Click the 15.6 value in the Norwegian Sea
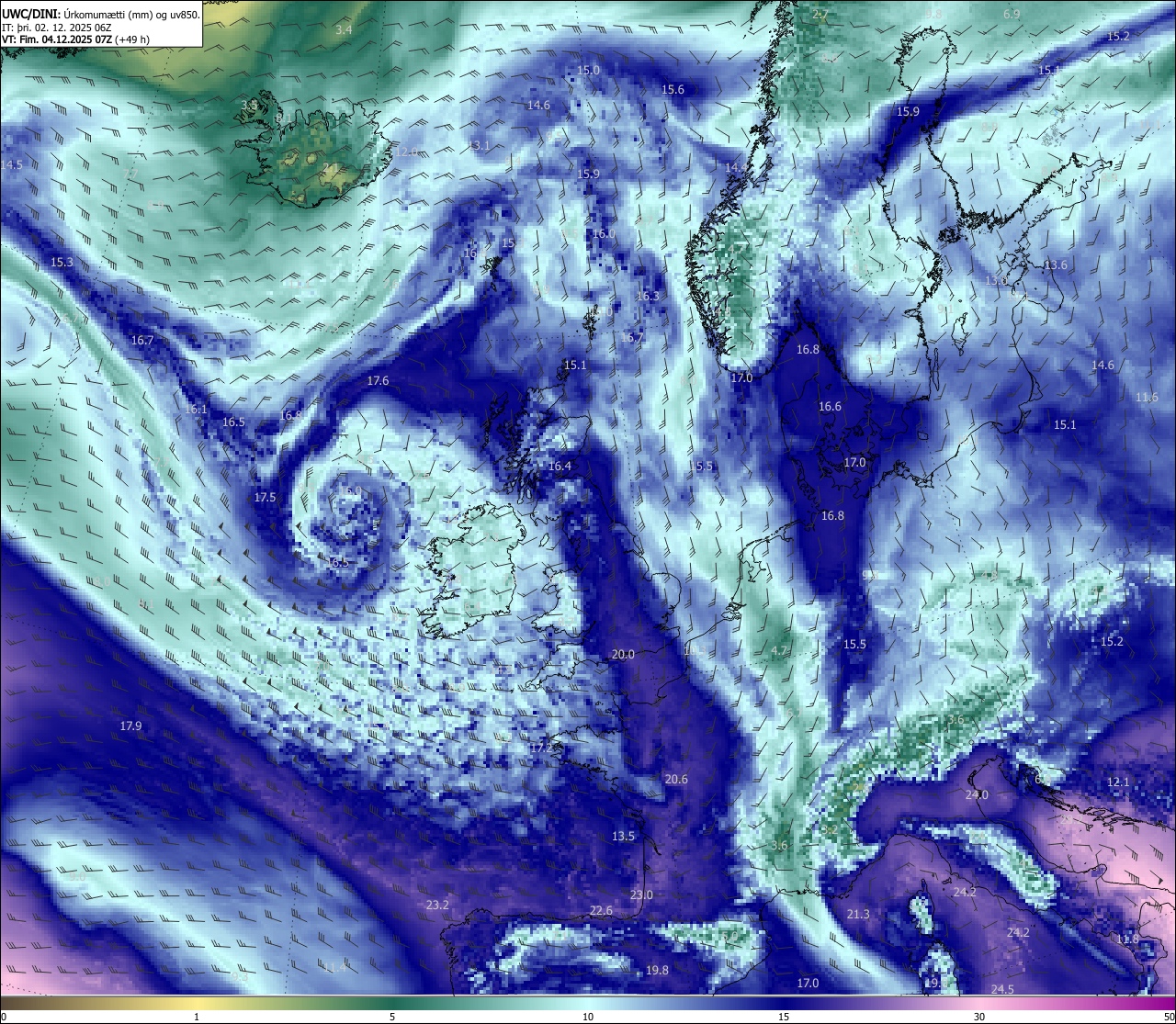 [673, 90]
